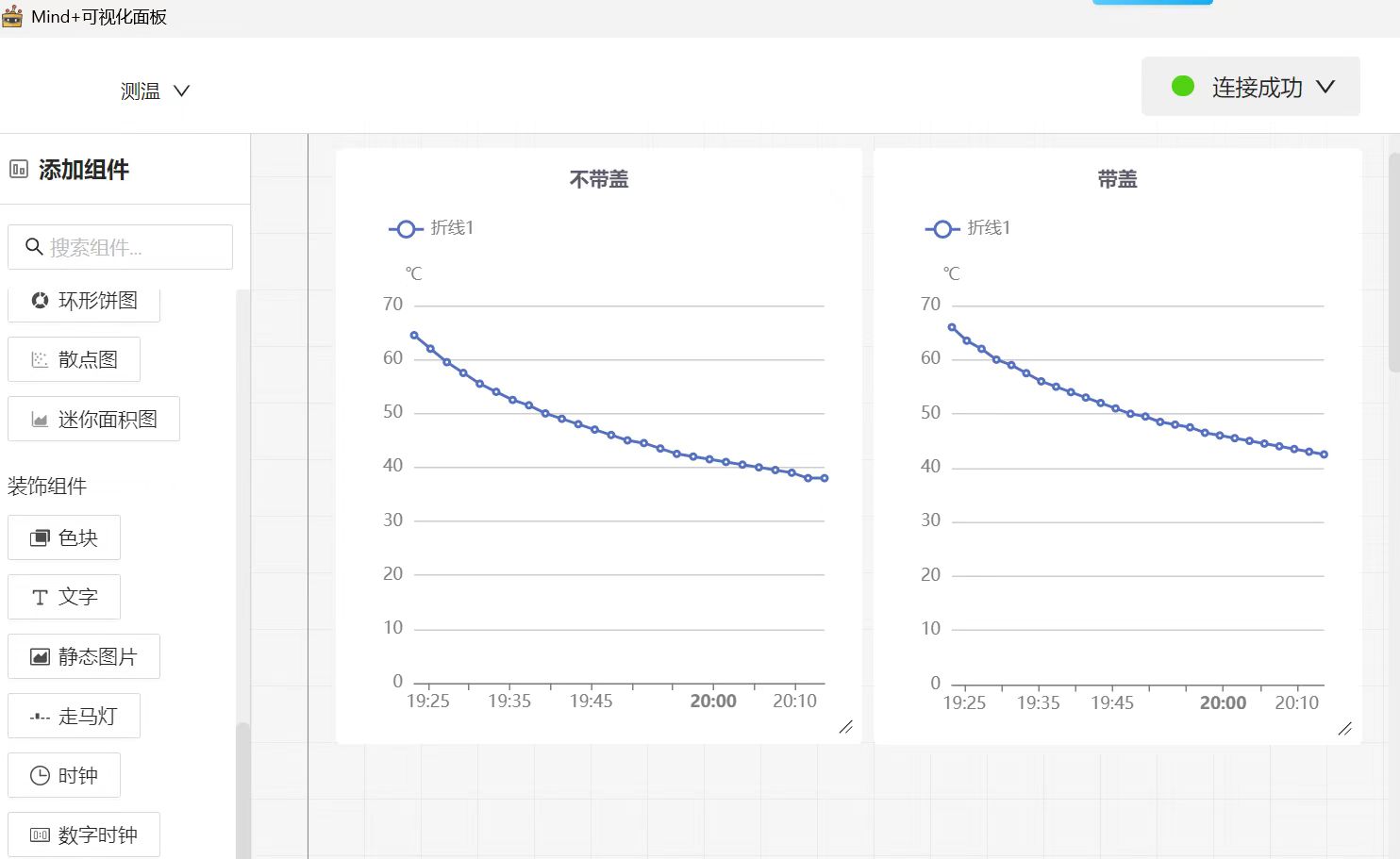Image resolution: width=1400 pixels, height=859 pixels.
Task: Click the green connection status dot
Action: click(1183, 87)
